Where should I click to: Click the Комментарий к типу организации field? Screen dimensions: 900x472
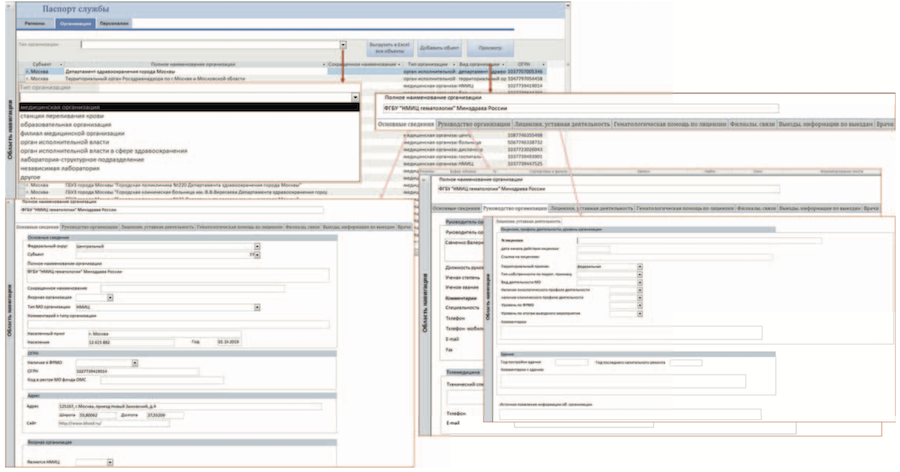coord(179,324)
